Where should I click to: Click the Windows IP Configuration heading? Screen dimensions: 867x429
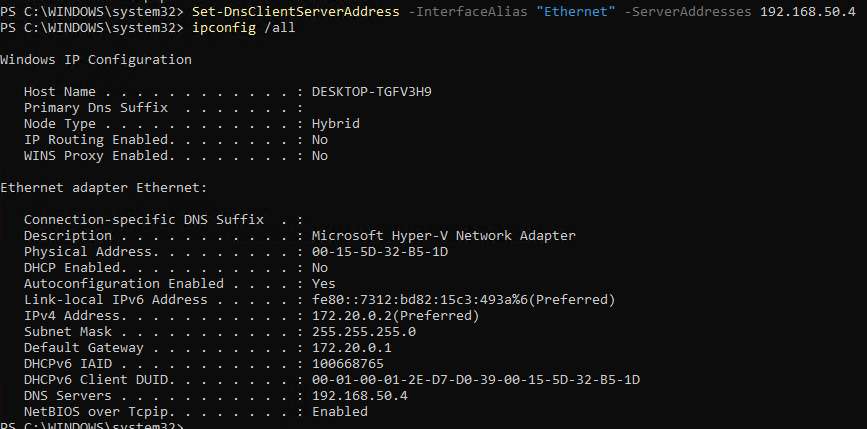96,60
